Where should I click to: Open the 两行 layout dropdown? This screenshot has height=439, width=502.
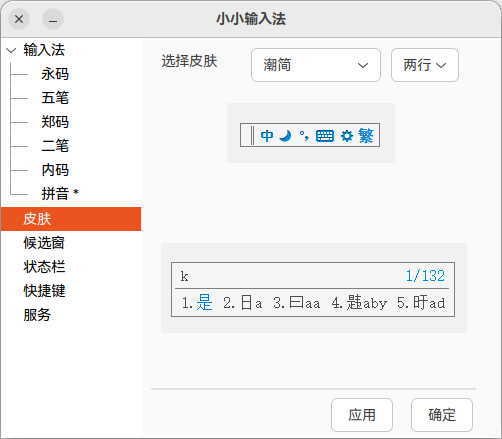tap(425, 65)
